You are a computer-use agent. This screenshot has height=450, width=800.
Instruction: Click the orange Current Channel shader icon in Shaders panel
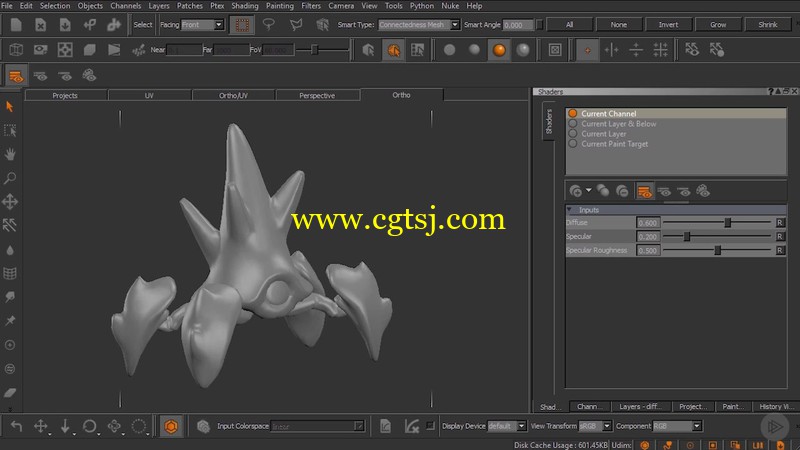tap(644, 191)
